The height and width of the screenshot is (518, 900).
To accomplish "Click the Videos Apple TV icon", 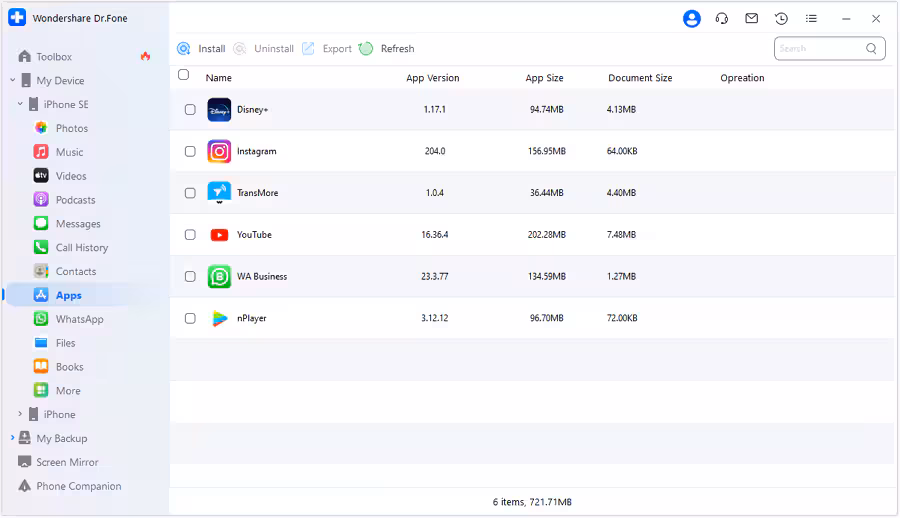I will click(41, 176).
